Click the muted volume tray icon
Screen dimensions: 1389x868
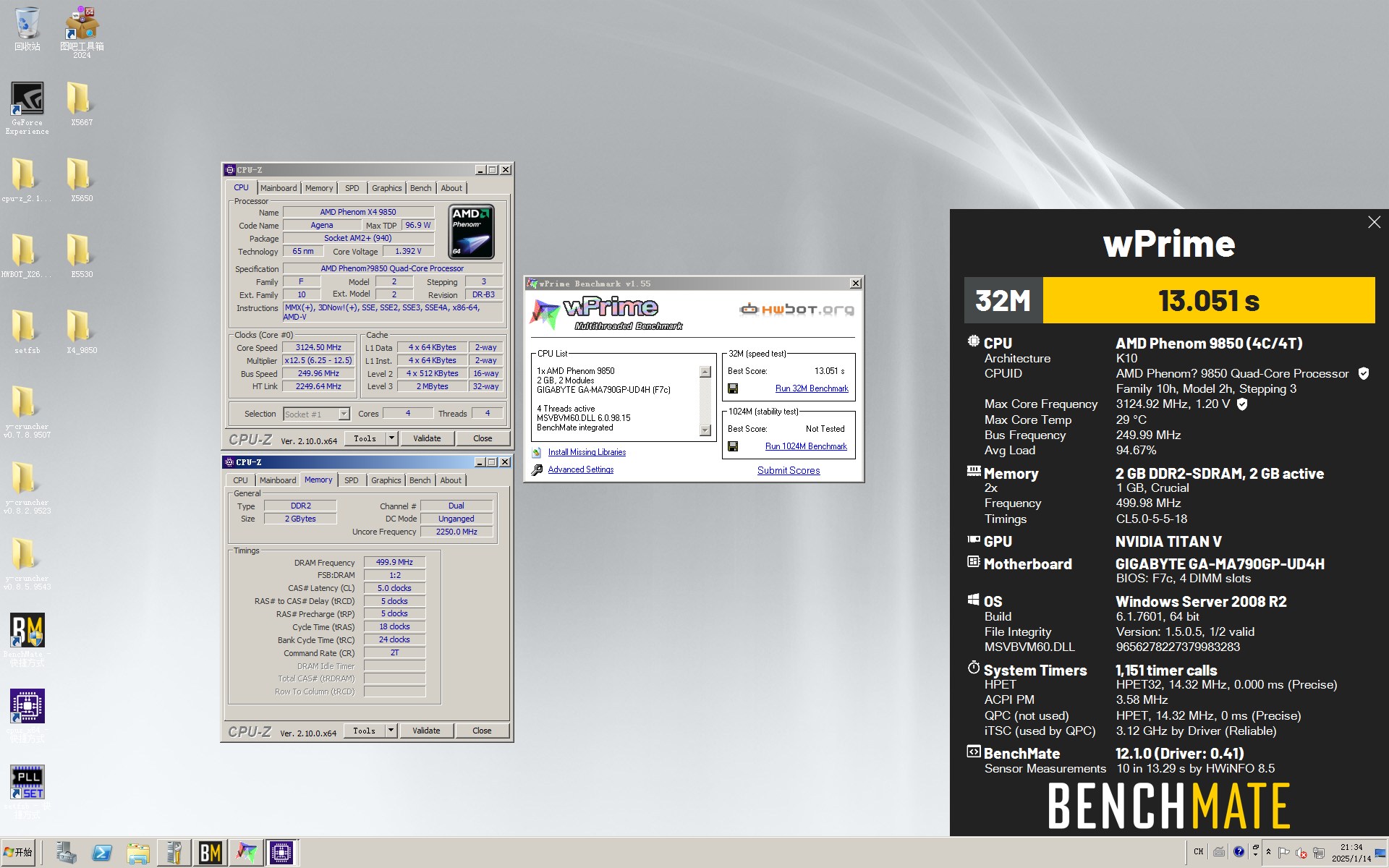click(x=1301, y=853)
